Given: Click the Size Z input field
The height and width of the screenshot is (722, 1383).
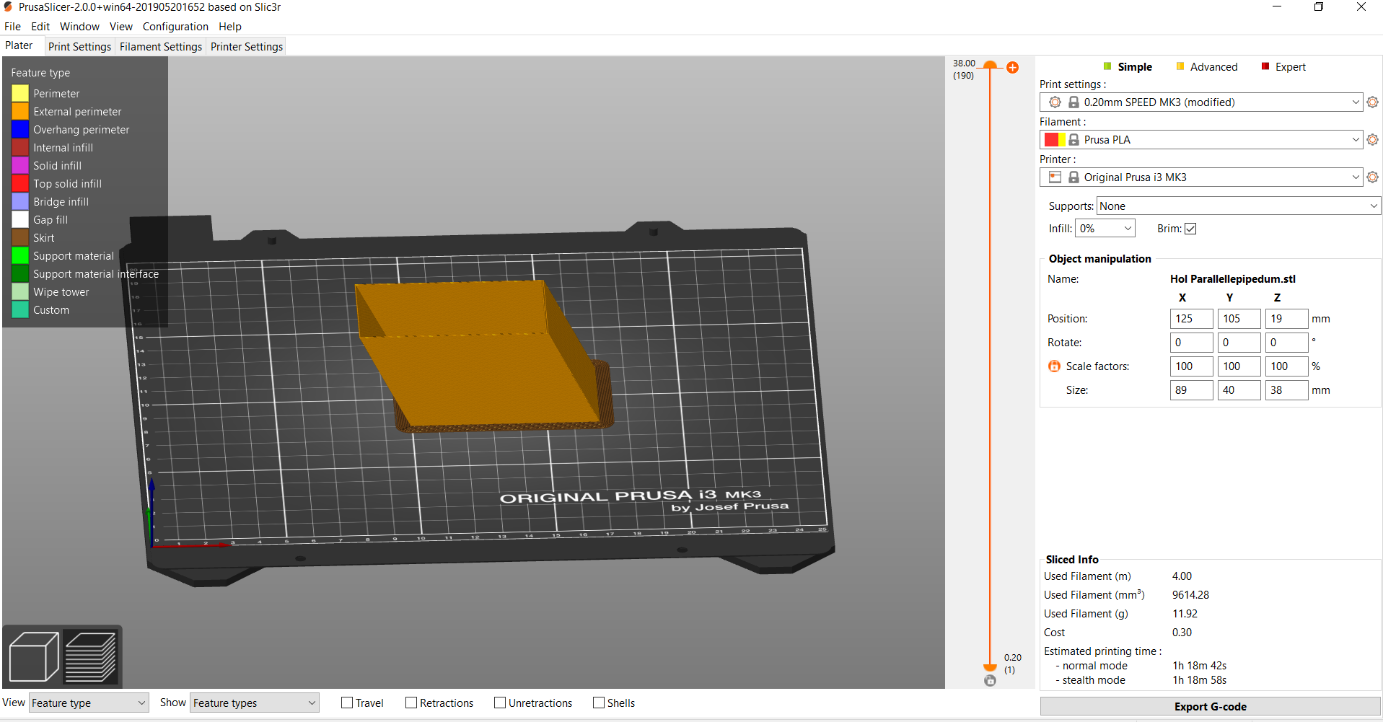Looking at the screenshot, I should point(1287,390).
